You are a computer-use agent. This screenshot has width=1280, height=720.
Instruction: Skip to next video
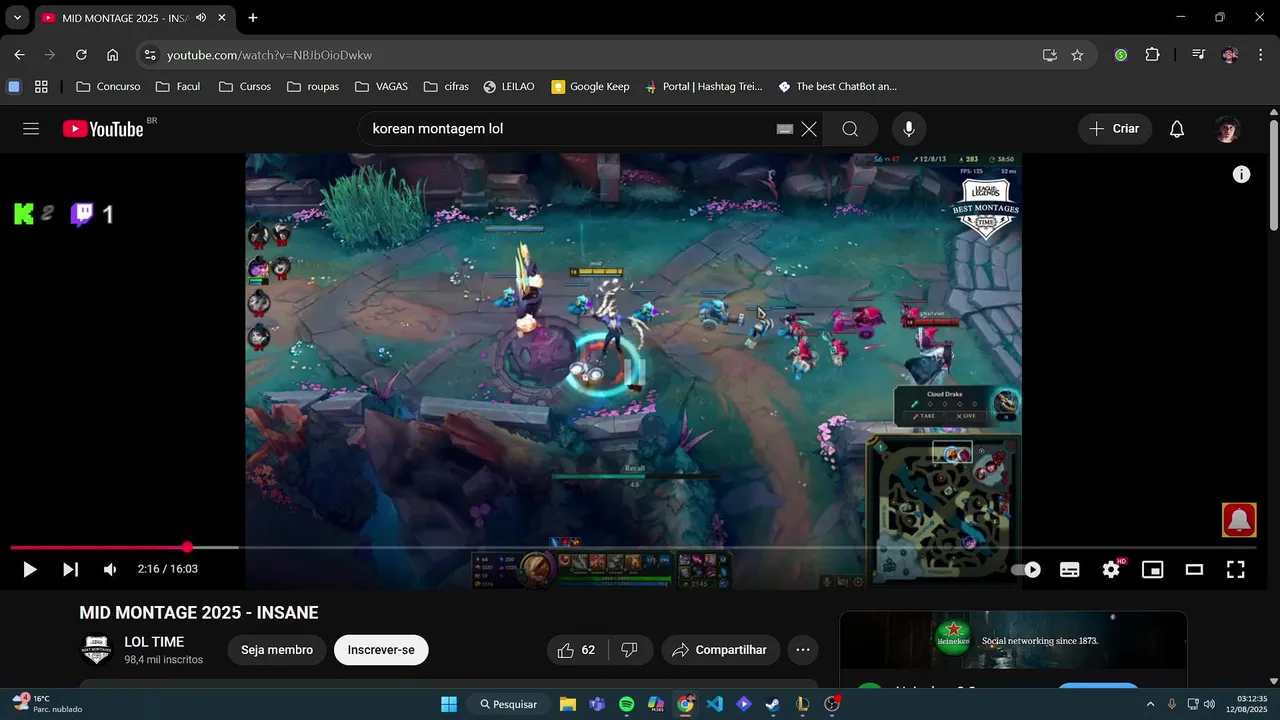tap(70, 569)
